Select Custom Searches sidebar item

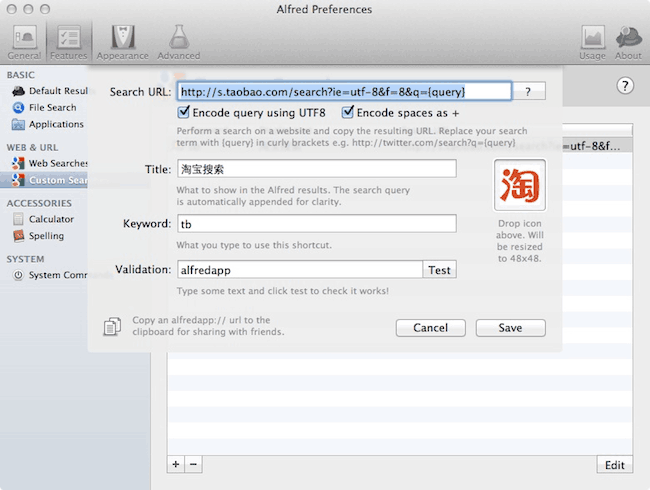pyautogui.click(x=44, y=180)
